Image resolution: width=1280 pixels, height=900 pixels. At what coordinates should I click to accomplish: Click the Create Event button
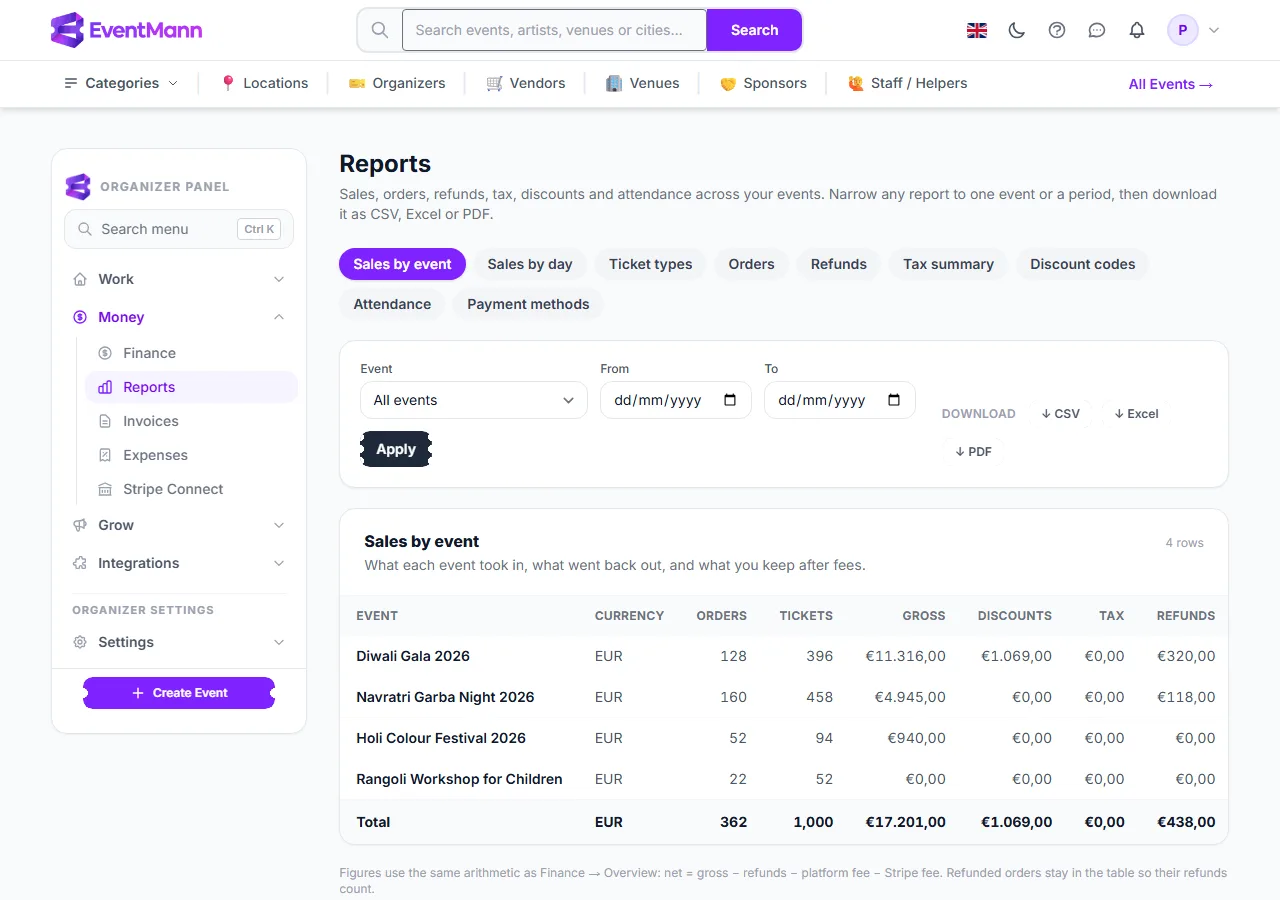(x=179, y=693)
